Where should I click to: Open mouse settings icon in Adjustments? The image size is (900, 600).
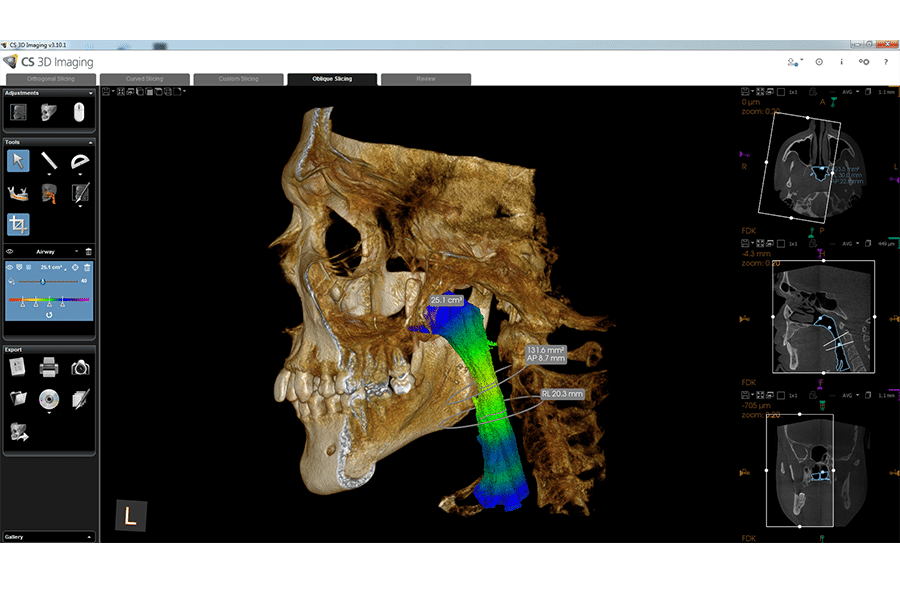(x=79, y=112)
